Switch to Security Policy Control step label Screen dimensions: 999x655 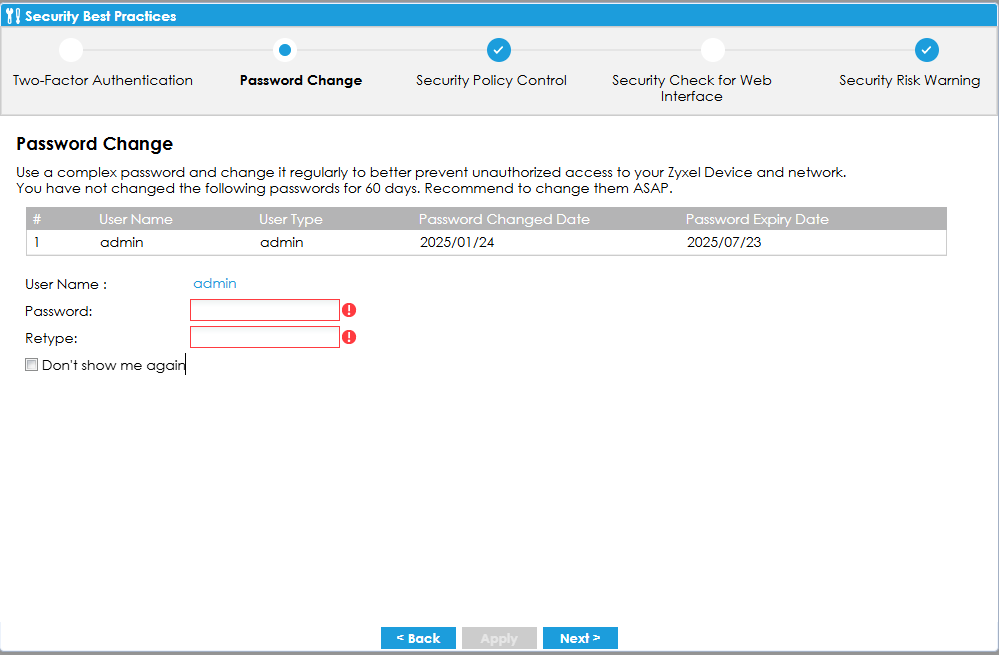tap(491, 81)
